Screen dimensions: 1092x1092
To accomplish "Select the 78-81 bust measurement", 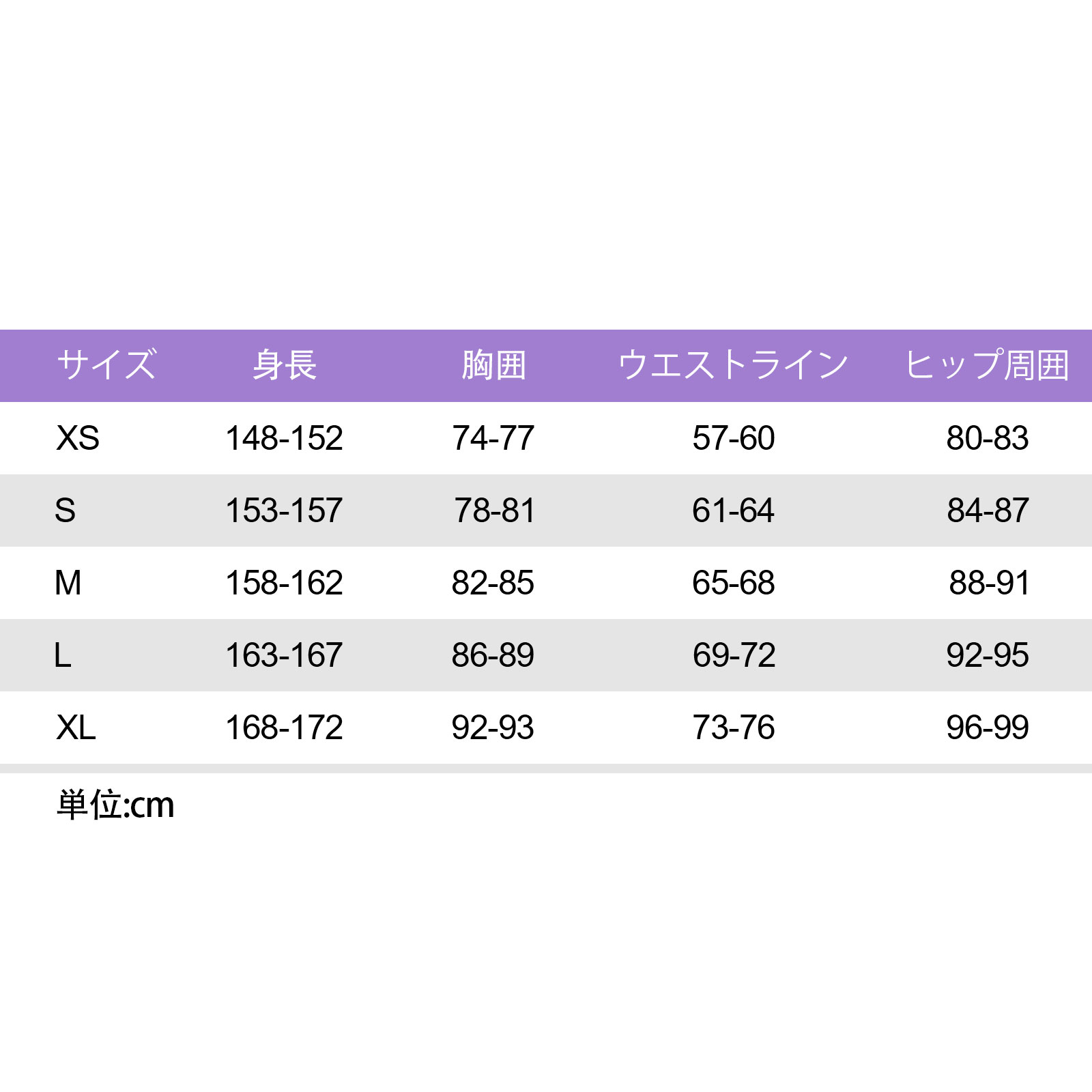I will coord(495,511).
